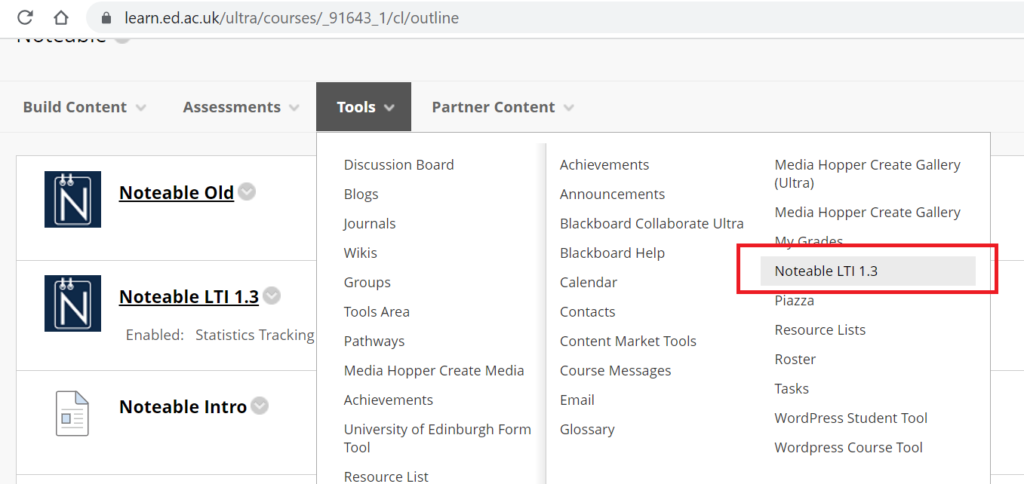Viewport: 1024px width, 484px height.
Task: Choose Media Hopper Create Gallery non-Ultra entry
Action: point(867,212)
